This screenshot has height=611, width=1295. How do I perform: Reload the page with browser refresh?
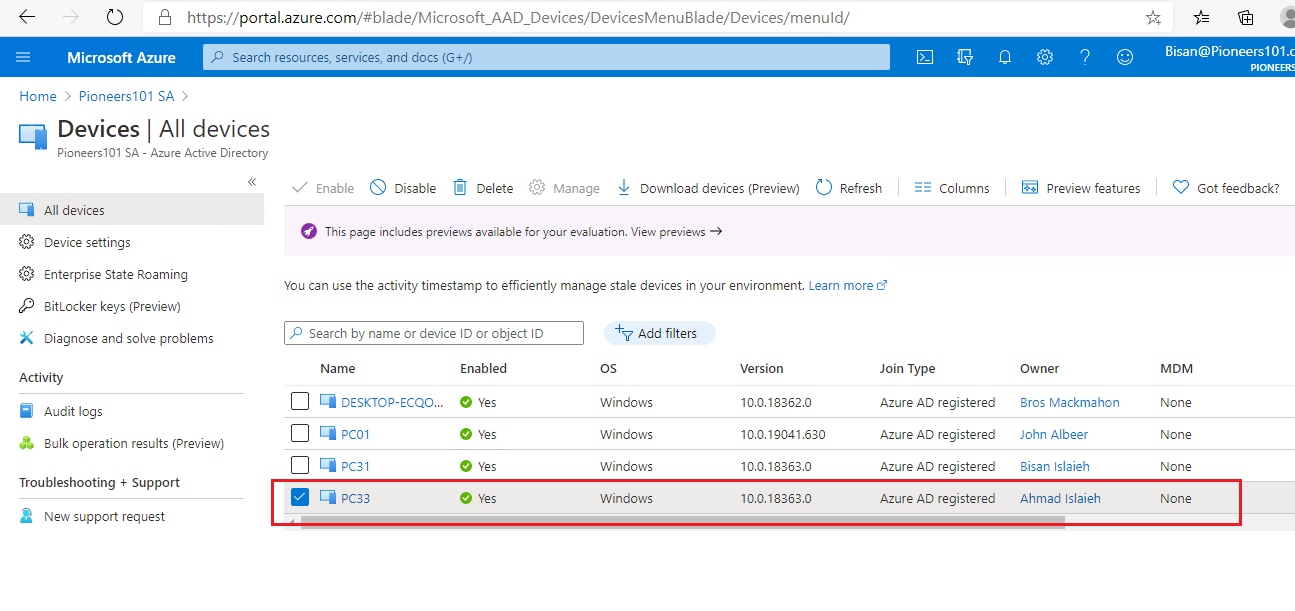pos(114,17)
